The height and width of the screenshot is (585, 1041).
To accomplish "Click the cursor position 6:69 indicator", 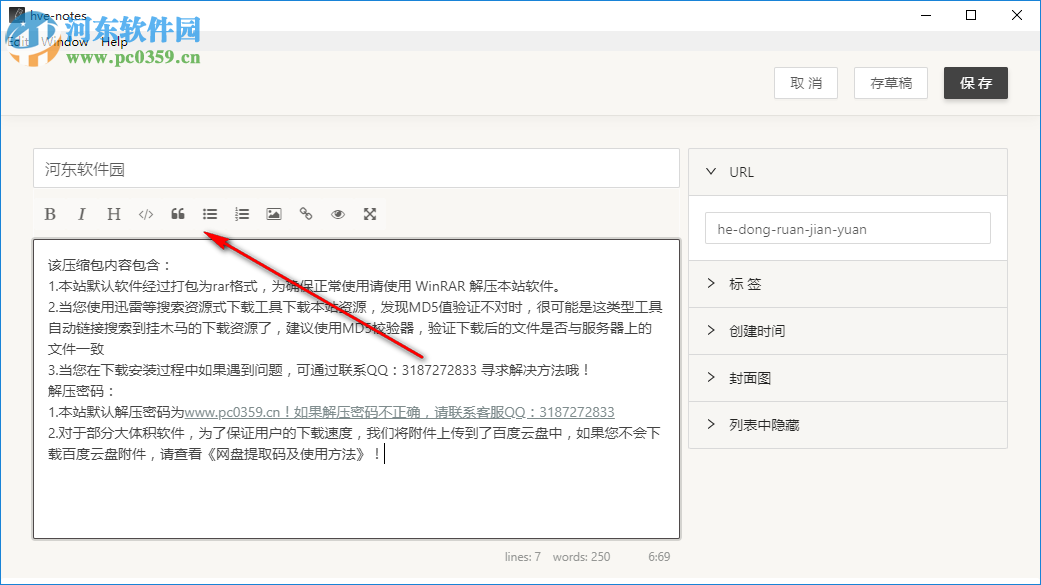I will [659, 556].
